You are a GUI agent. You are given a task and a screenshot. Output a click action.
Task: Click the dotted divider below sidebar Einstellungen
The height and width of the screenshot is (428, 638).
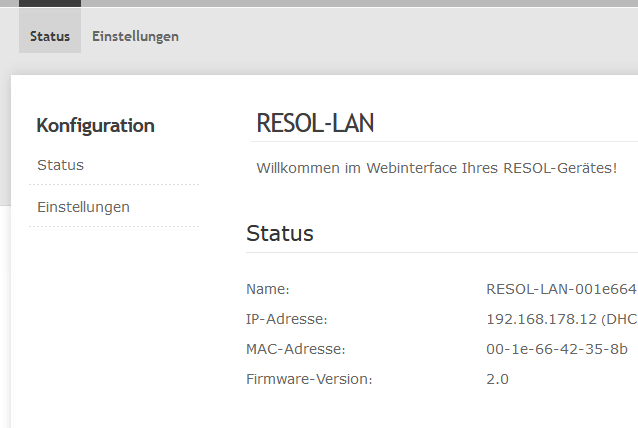click(114, 227)
